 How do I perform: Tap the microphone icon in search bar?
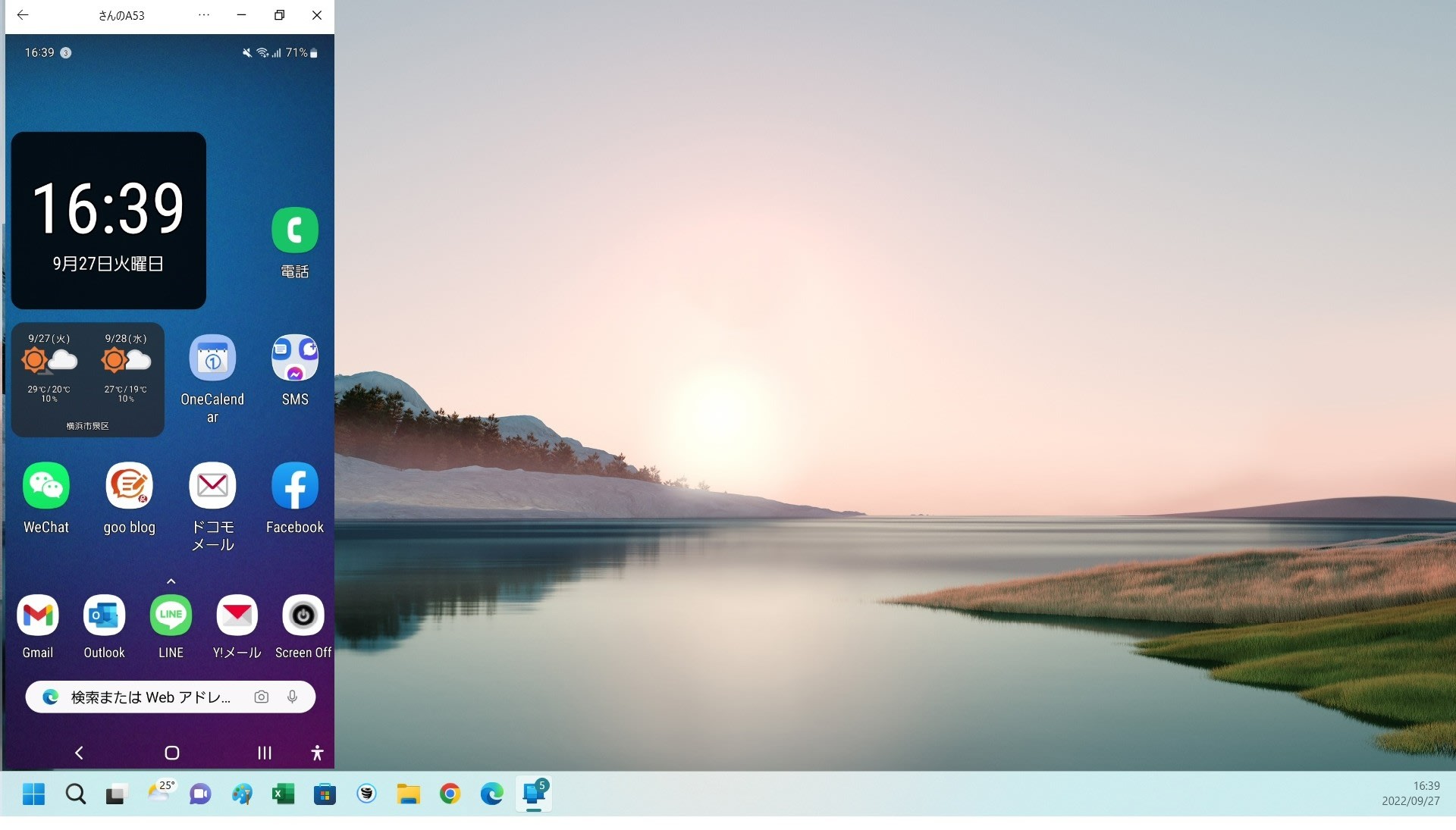(x=292, y=697)
